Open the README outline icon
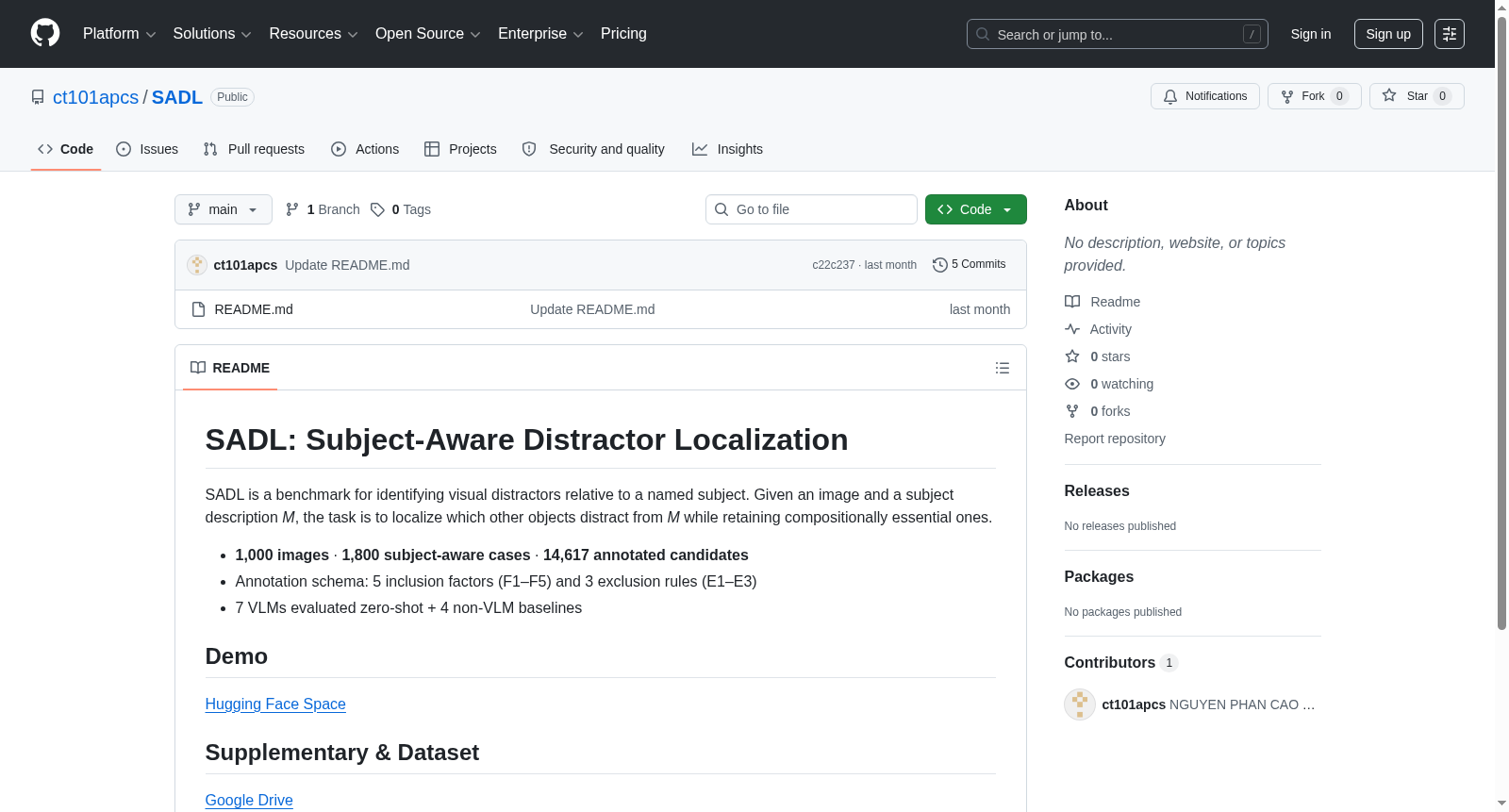The height and width of the screenshot is (812, 1509). (1003, 368)
